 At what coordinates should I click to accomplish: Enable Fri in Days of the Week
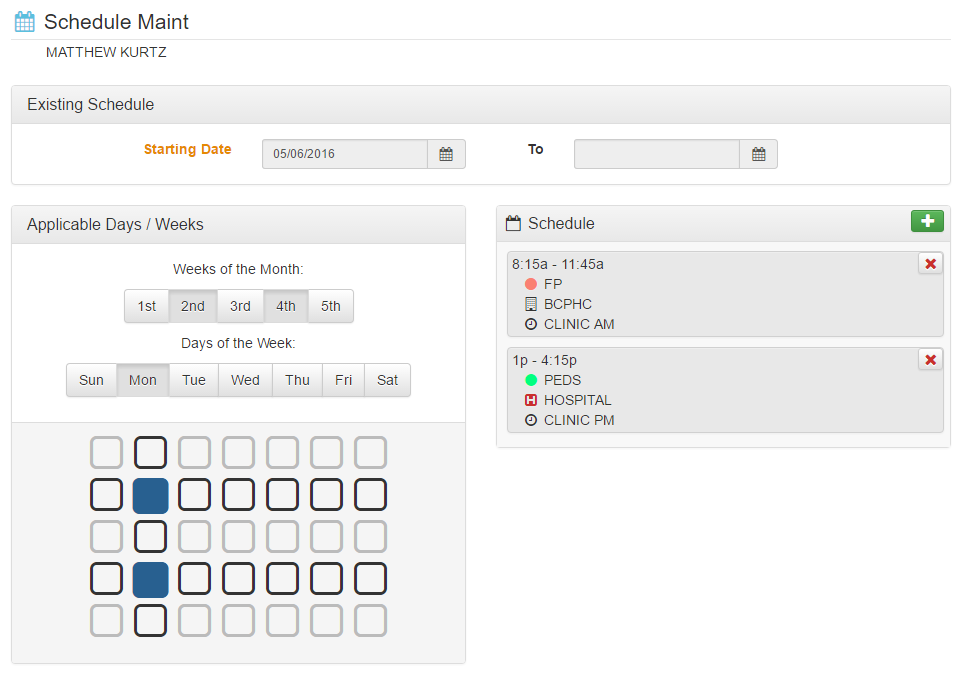[342, 380]
